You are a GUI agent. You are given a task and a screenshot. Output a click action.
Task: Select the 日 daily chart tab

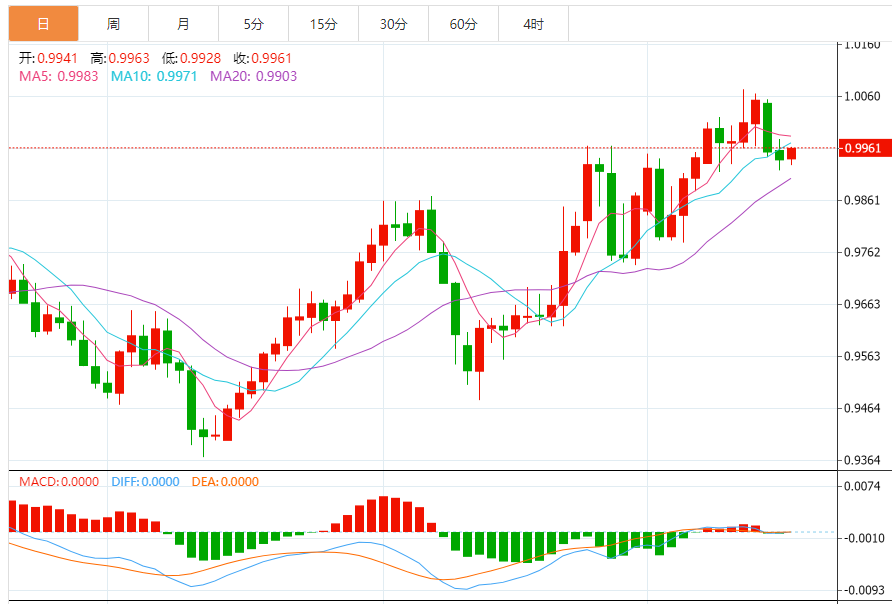click(x=43, y=24)
